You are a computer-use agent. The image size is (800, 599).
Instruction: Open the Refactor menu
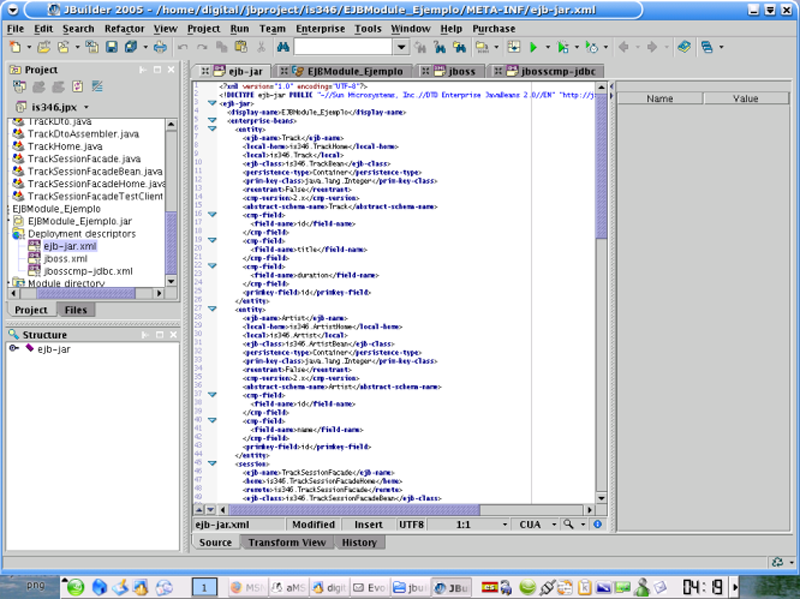124,29
